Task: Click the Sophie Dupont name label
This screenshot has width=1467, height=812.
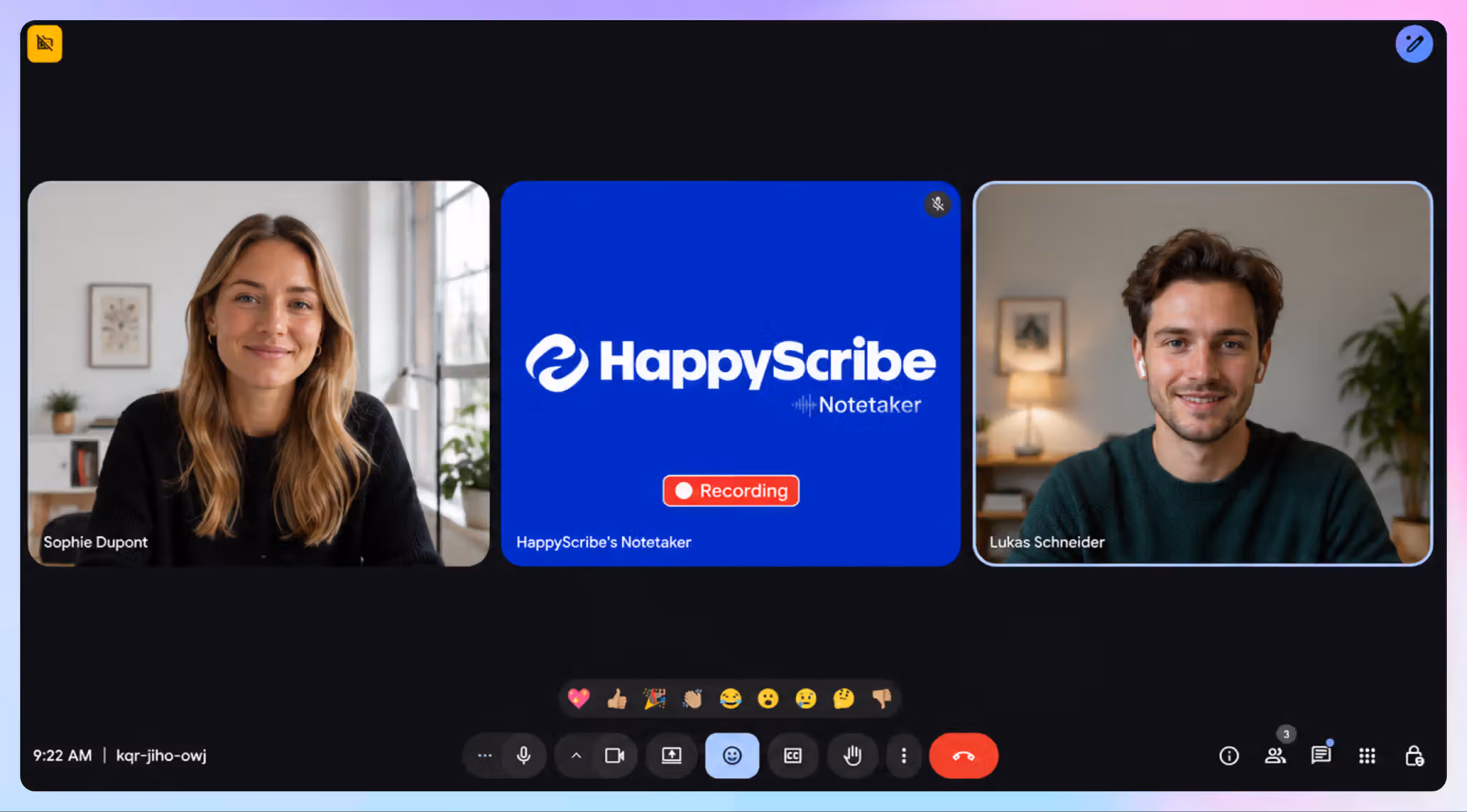Action: 95,542
